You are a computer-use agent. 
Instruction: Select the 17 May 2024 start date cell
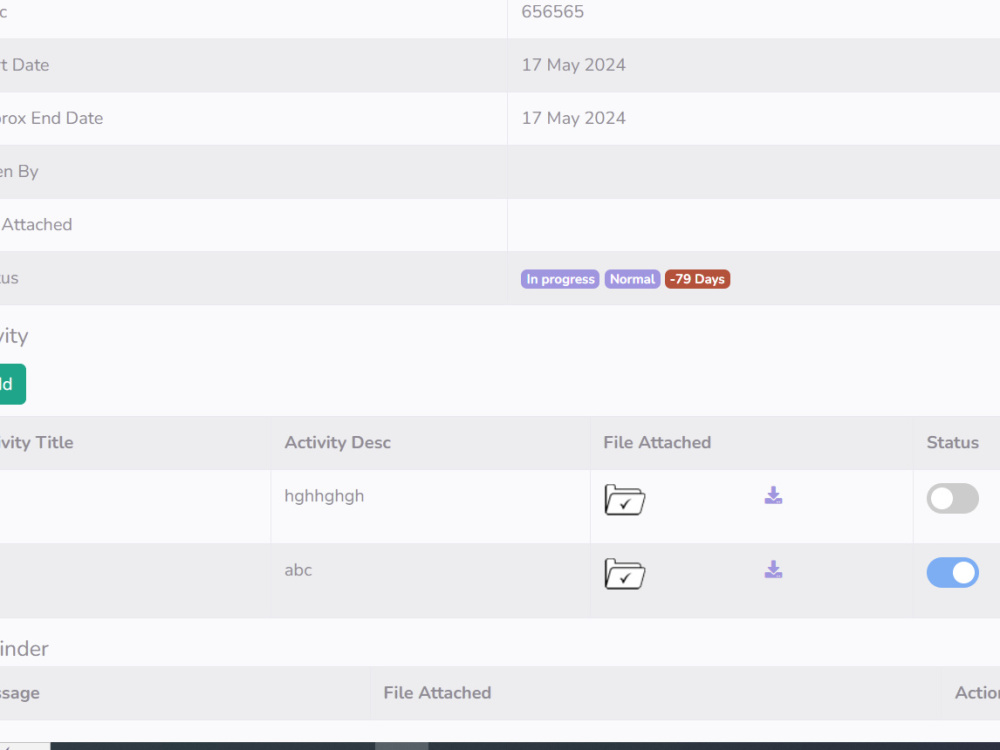573,64
